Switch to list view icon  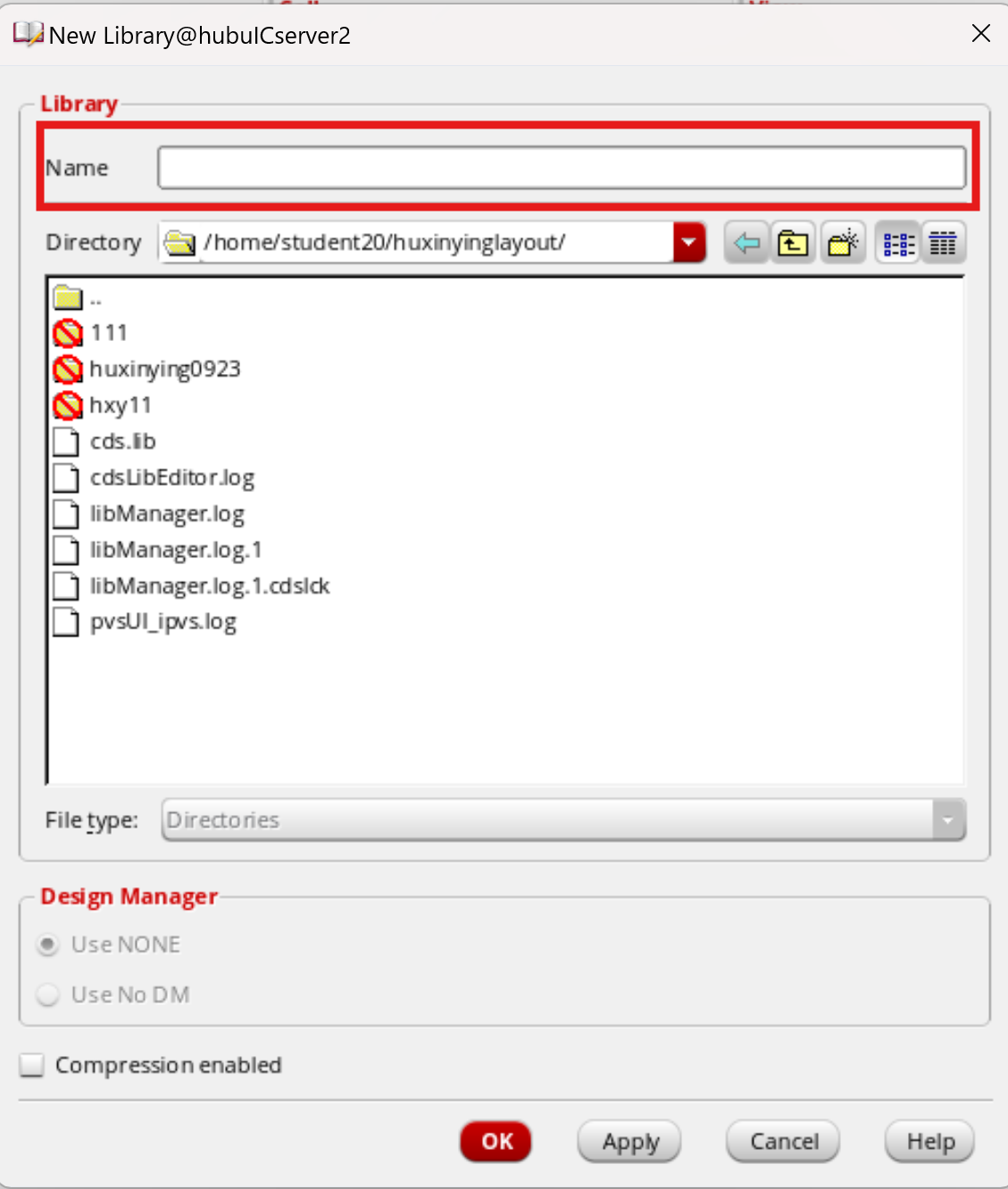point(897,243)
